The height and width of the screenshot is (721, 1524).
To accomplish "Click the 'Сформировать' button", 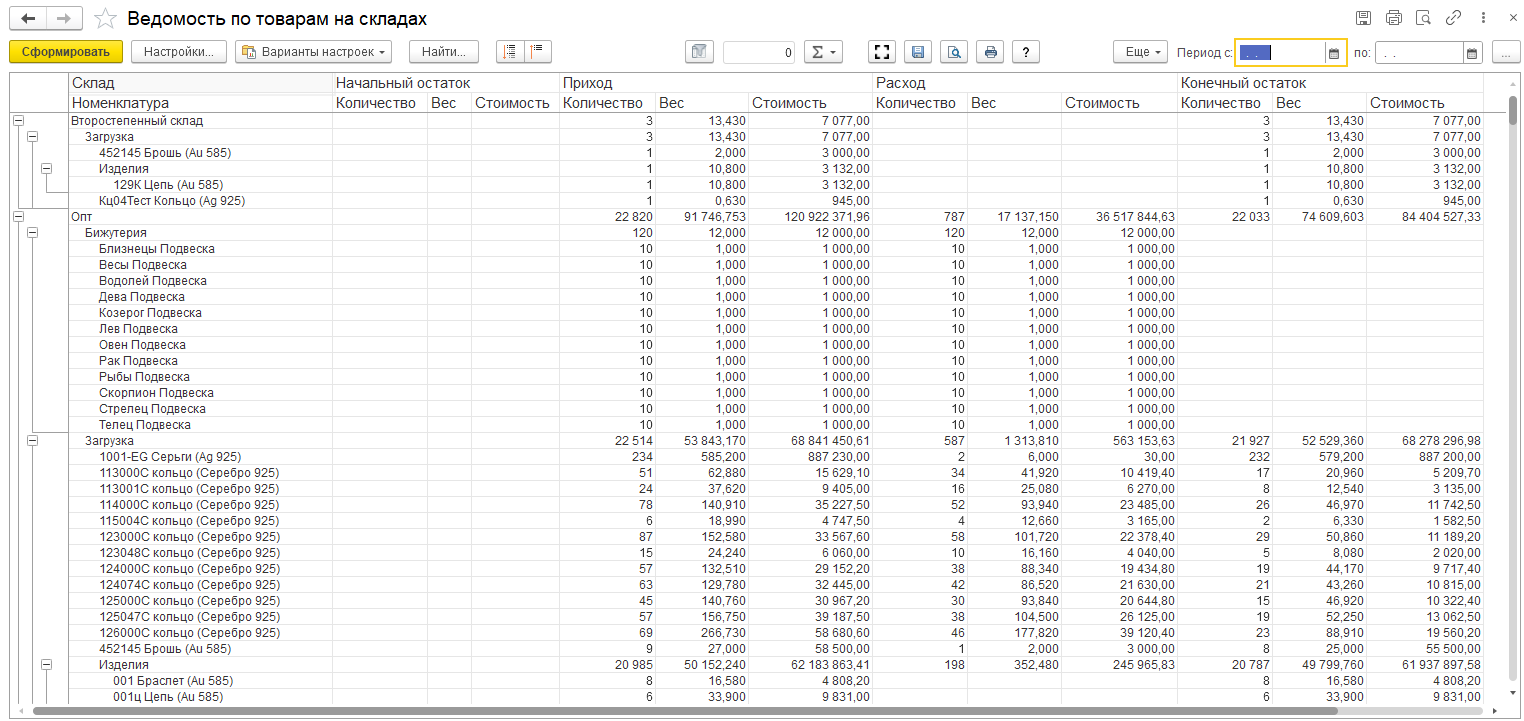I will 66,52.
